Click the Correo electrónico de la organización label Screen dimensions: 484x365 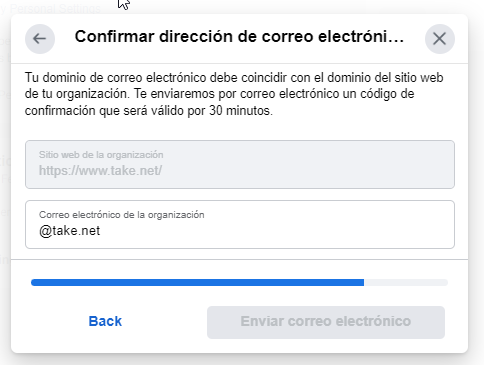tap(121, 215)
